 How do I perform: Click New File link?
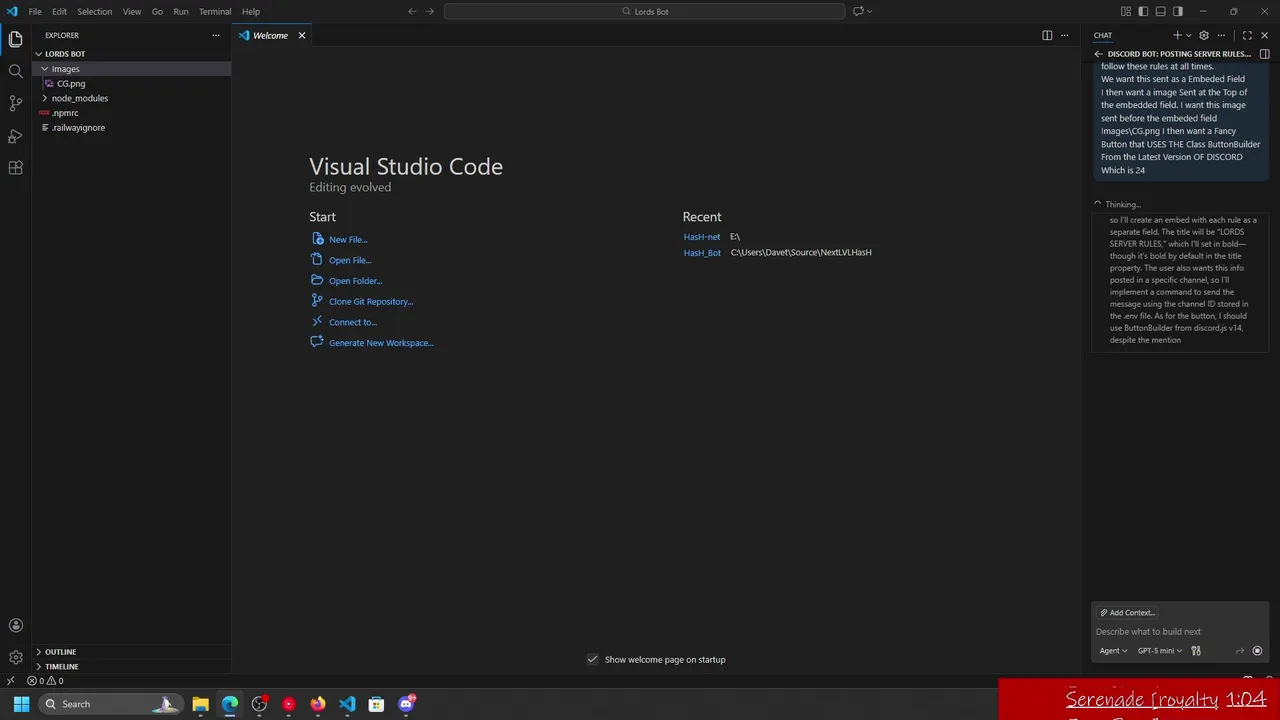(348, 239)
